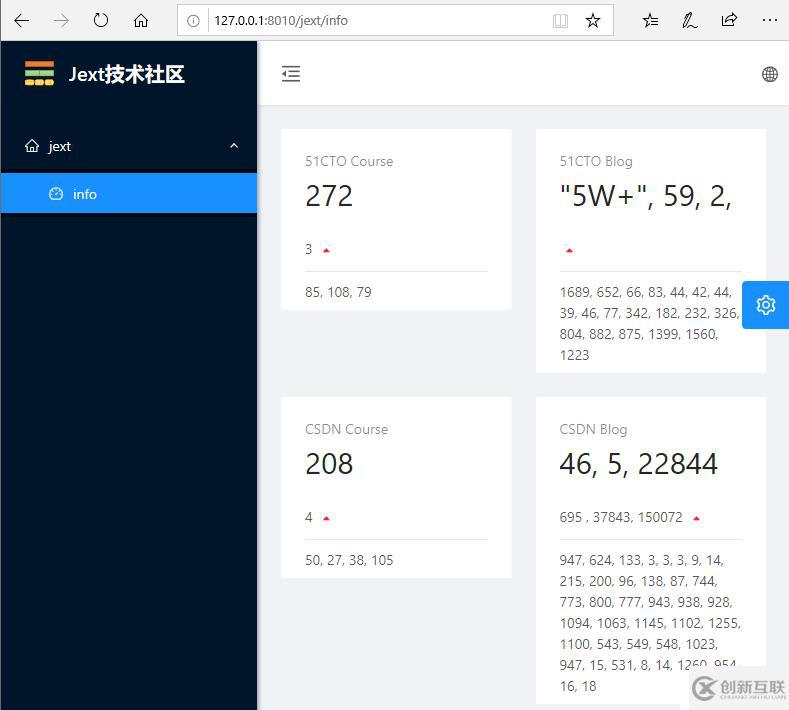Click the site info icon in address bar

click(x=193, y=21)
